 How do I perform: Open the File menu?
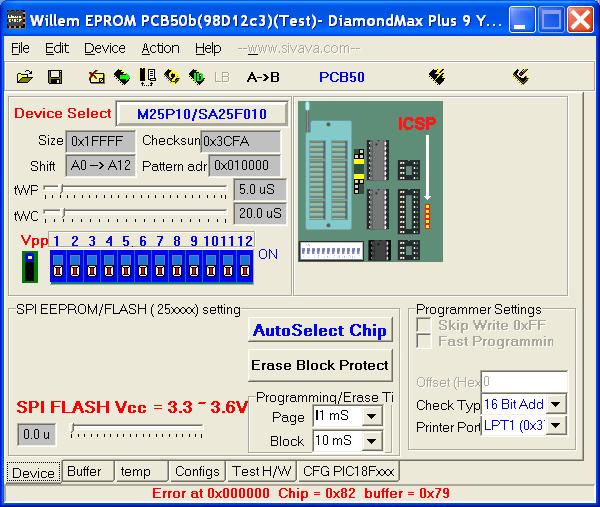(20, 49)
